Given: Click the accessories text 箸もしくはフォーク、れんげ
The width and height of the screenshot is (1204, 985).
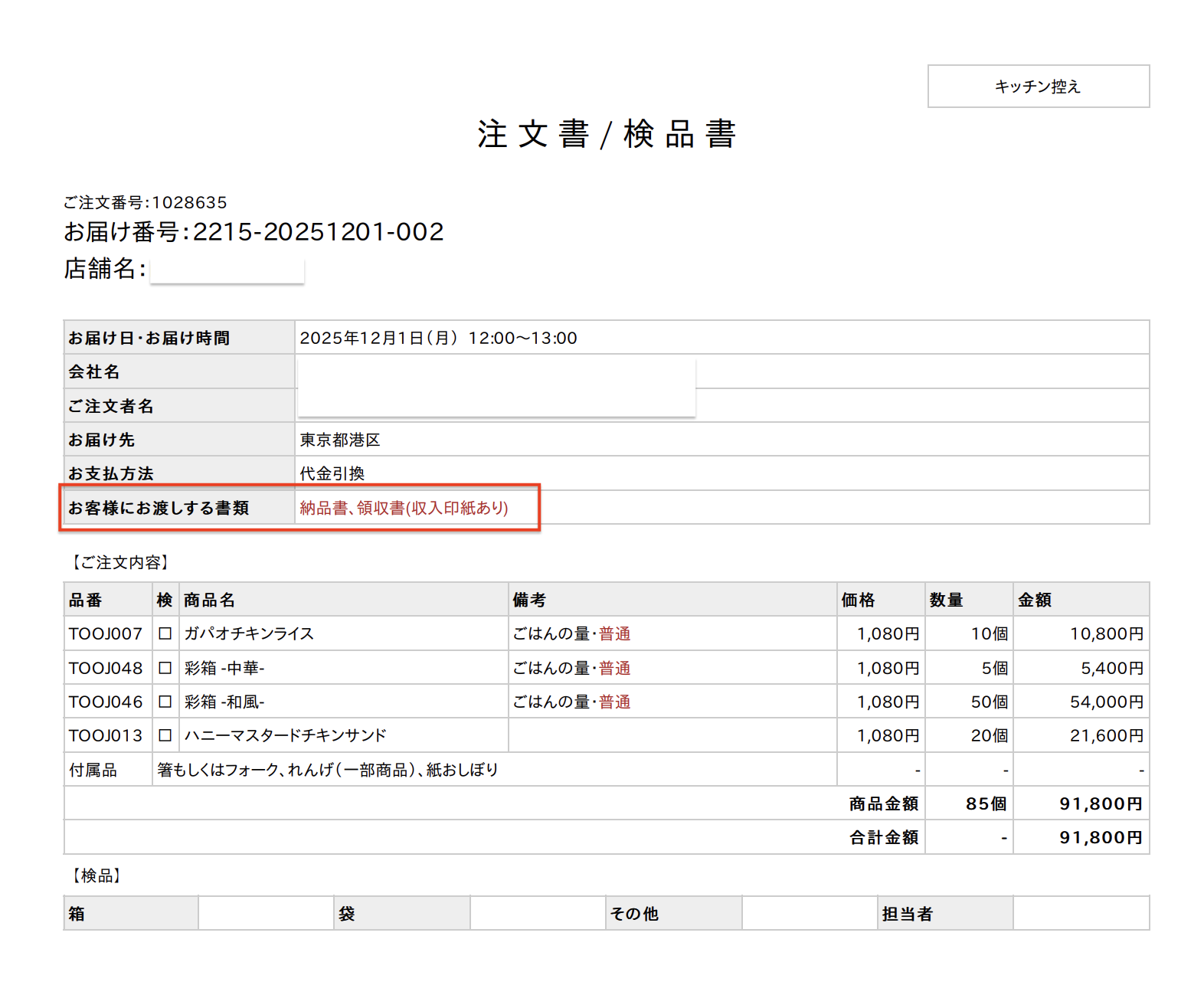Looking at the screenshot, I should [x=328, y=770].
